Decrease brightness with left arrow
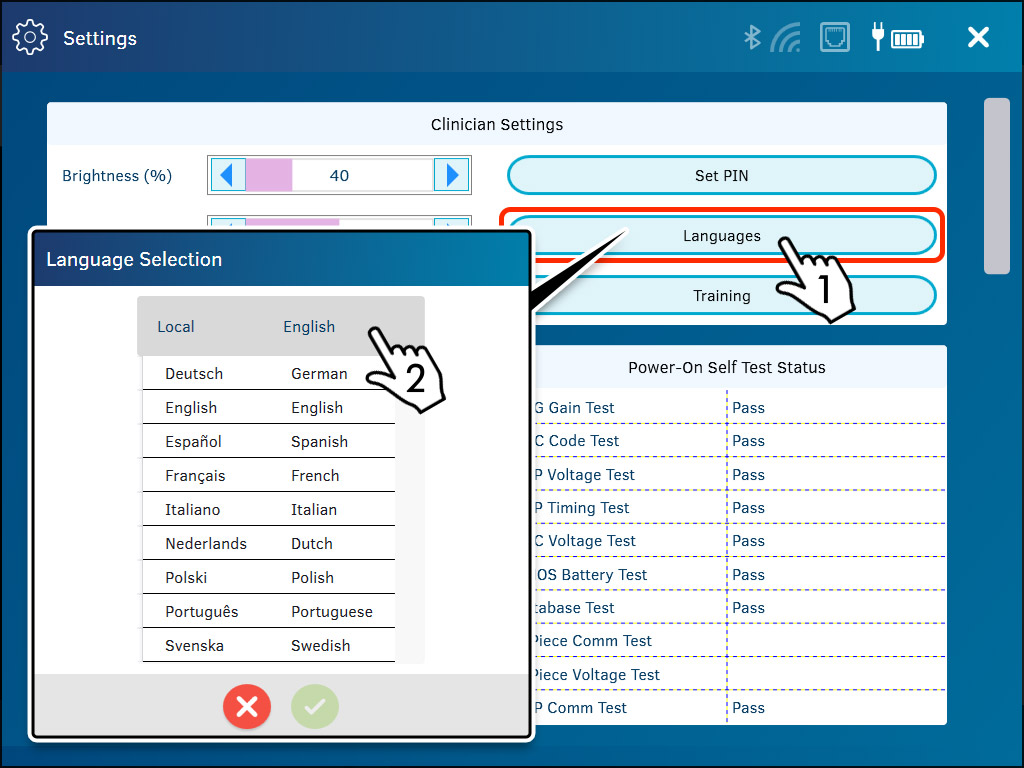 [x=227, y=175]
